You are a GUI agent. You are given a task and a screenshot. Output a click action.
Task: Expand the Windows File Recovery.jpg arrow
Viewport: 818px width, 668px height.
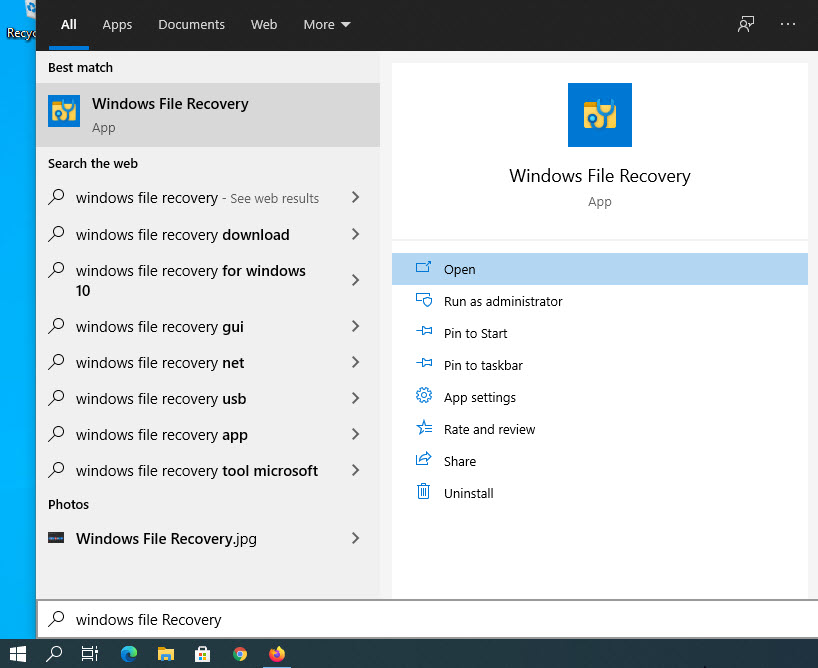355,538
